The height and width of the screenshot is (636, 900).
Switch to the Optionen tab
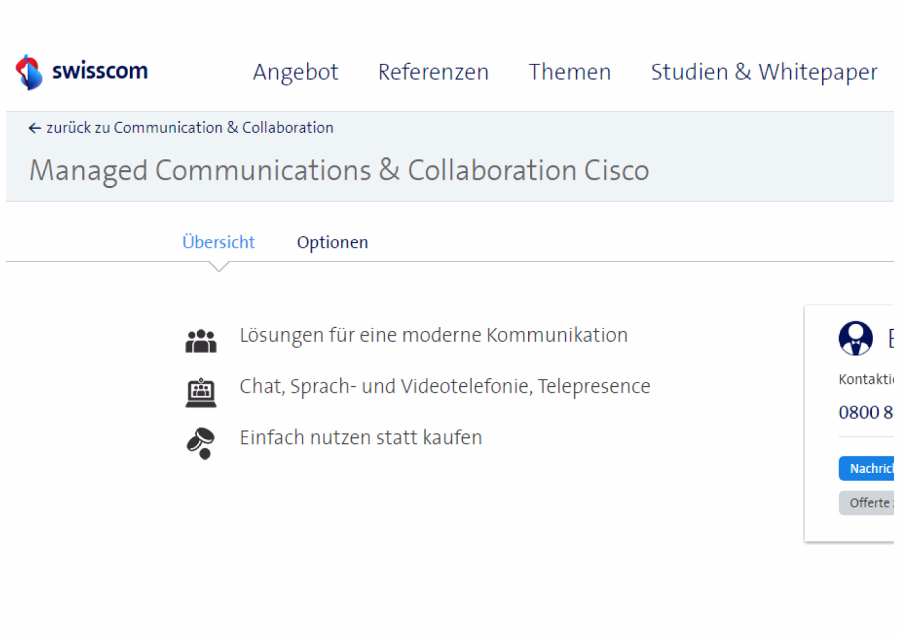point(332,243)
